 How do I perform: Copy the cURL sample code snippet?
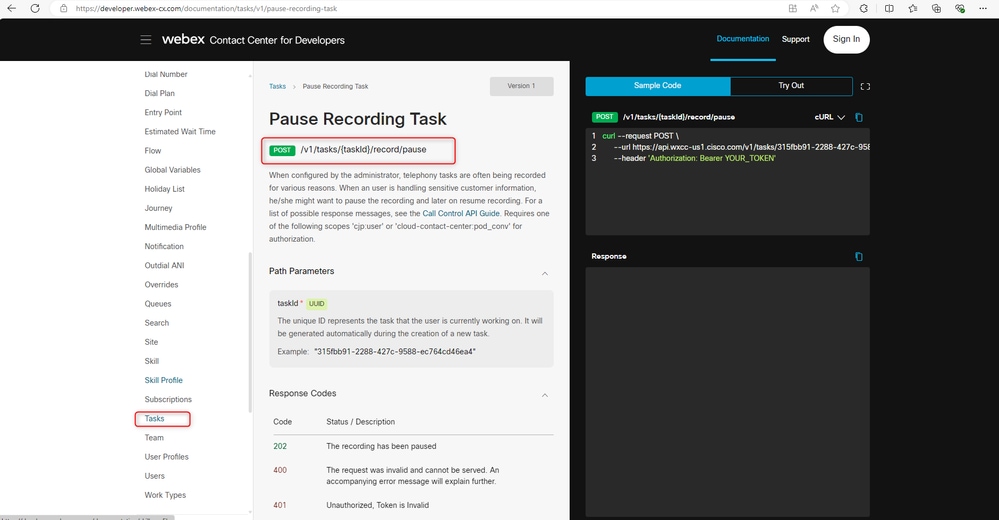pyautogui.click(x=859, y=117)
